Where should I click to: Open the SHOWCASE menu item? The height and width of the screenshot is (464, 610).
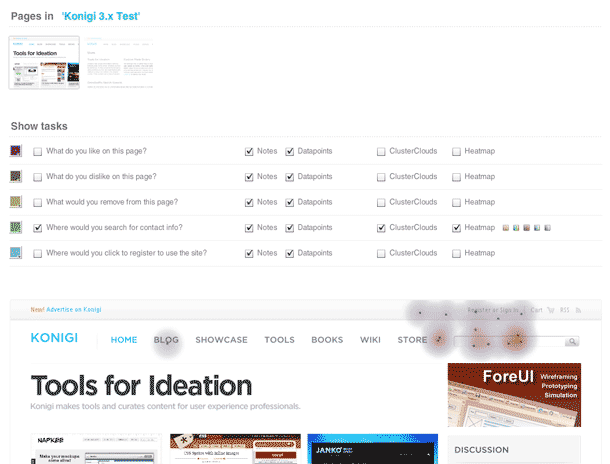tap(221, 340)
